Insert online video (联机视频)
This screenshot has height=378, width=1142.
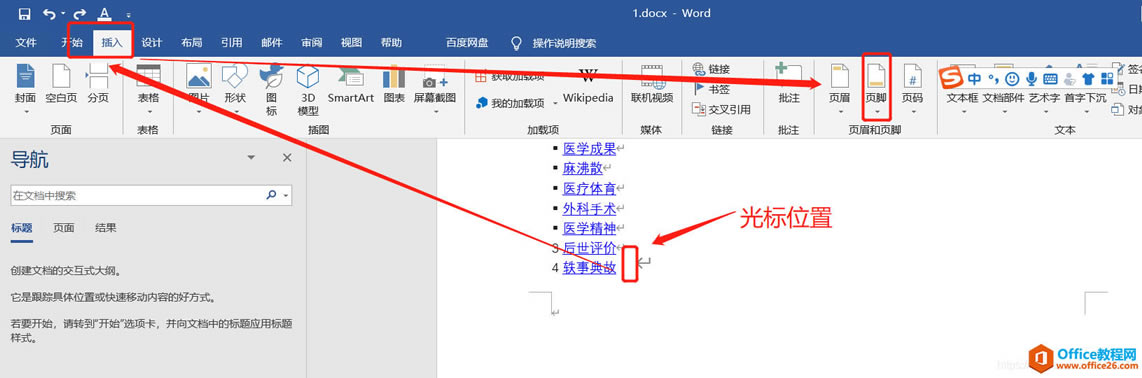[x=652, y=84]
